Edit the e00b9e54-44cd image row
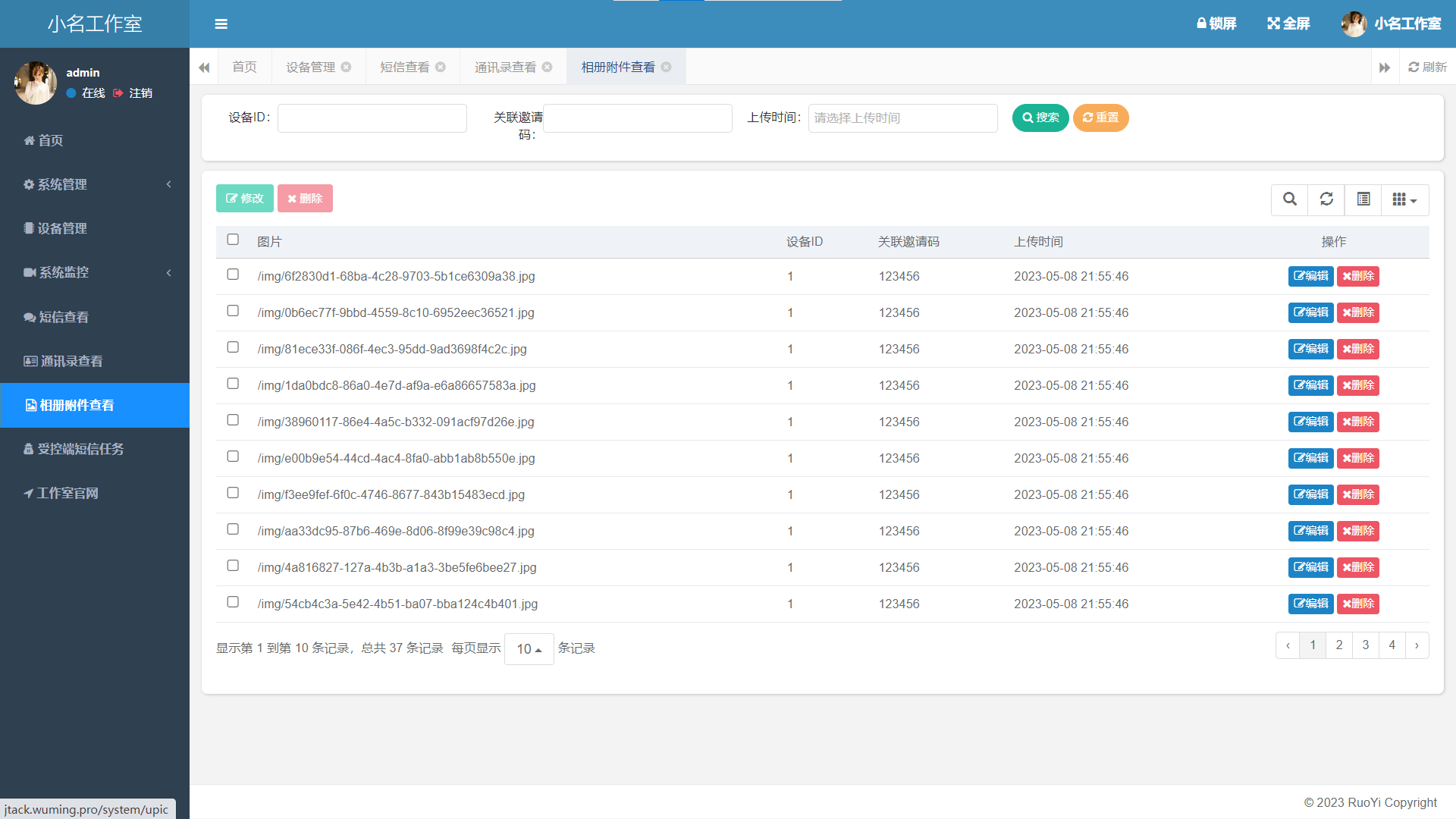1456x819 pixels. (x=1310, y=458)
